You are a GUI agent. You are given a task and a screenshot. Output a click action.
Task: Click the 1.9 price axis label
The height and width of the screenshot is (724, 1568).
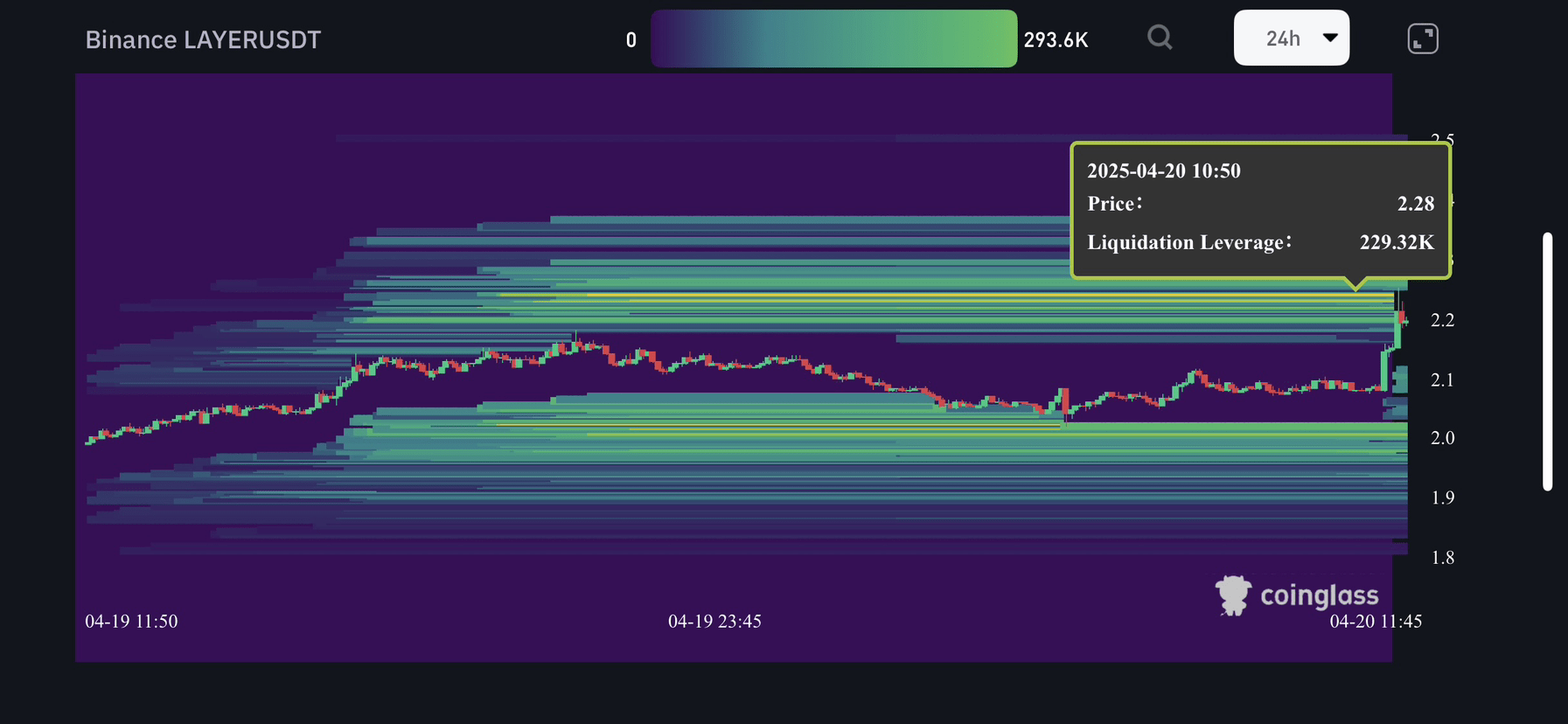[x=1442, y=498]
